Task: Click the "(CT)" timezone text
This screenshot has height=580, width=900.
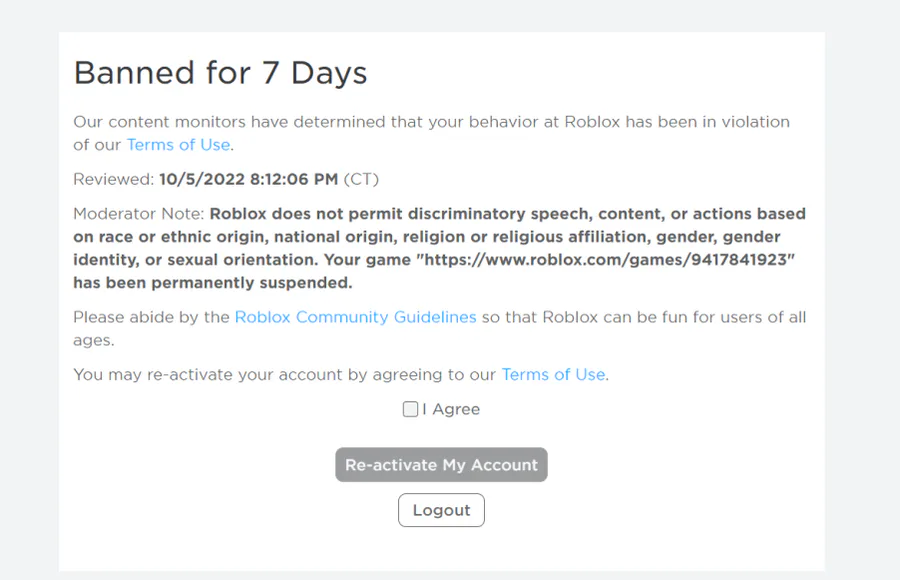Action: tap(361, 180)
